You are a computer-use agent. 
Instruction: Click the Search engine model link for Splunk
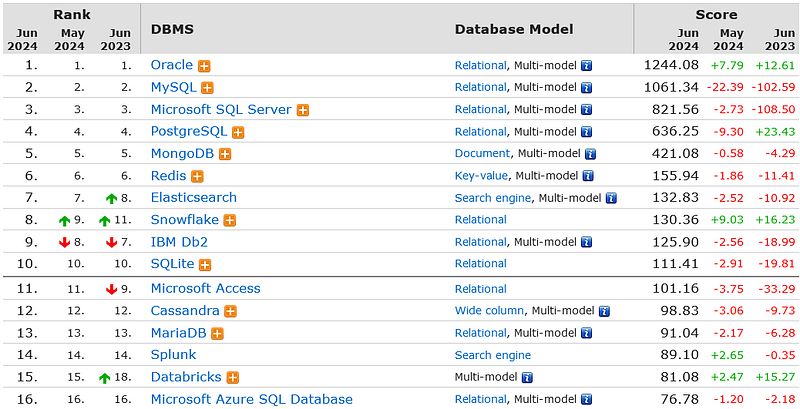coord(493,355)
